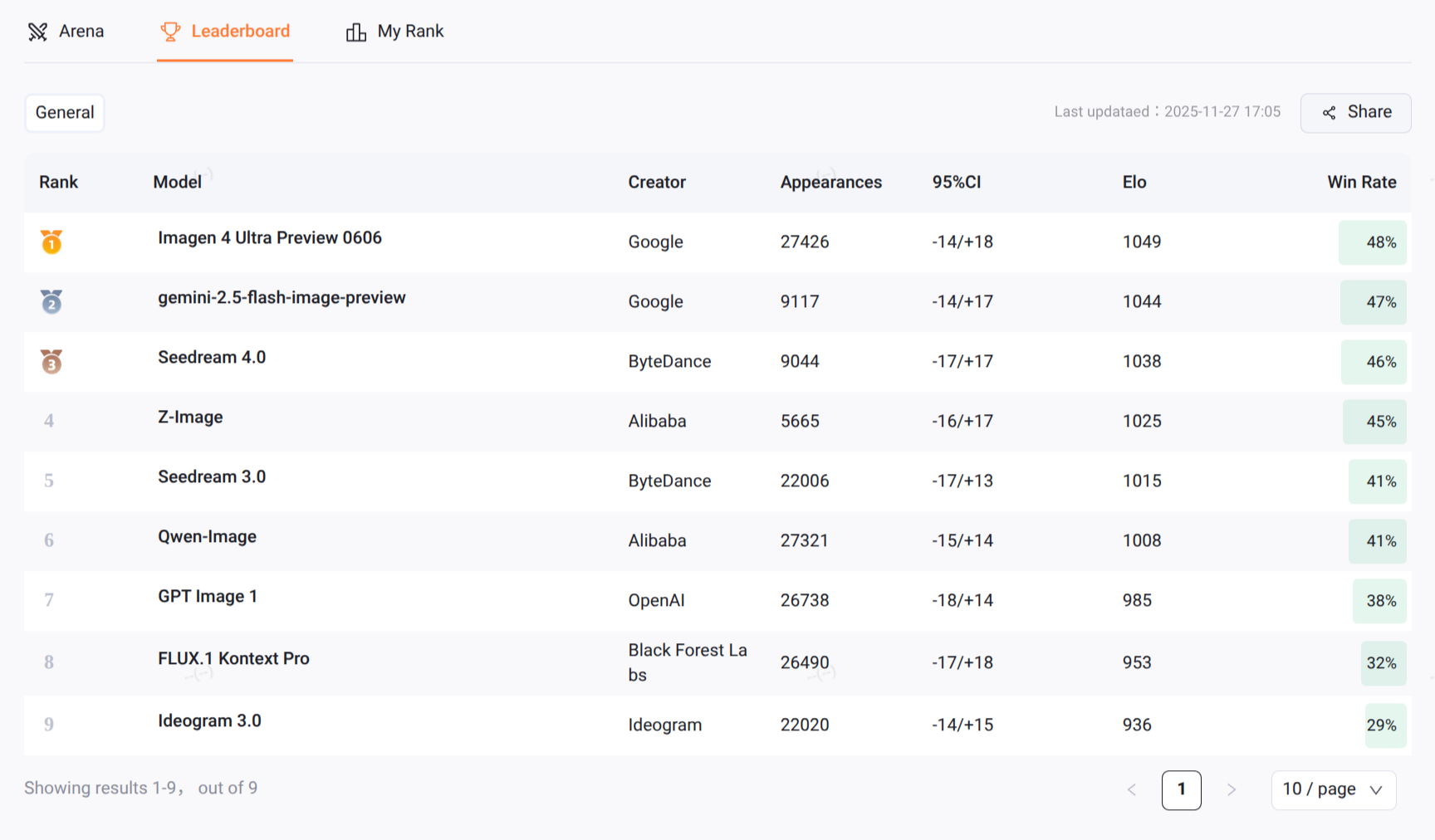Click the bronze third-place medal icon
1435x840 pixels.
point(51,361)
